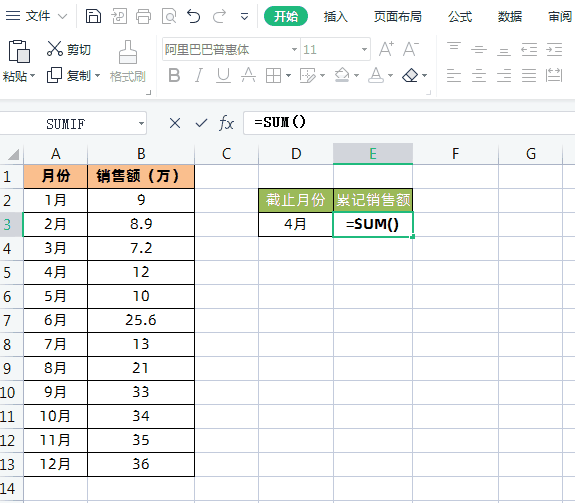Click the Paste clipboard icon
The image size is (575, 503).
tap(19, 51)
